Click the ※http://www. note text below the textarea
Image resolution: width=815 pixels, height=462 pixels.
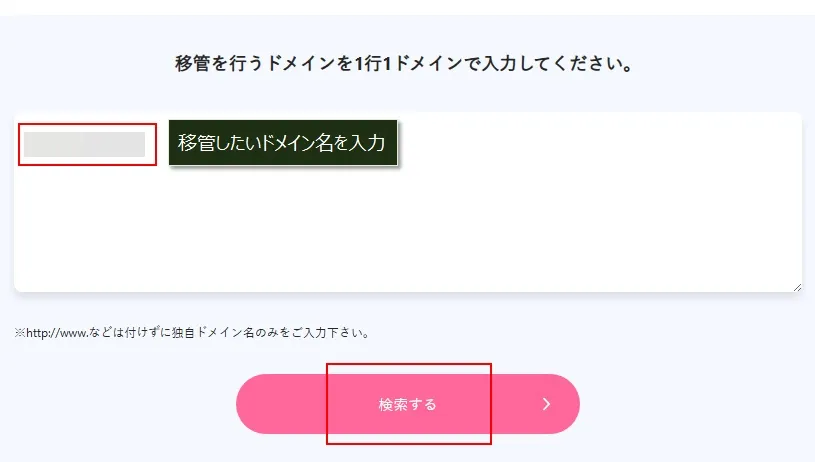tap(192, 332)
